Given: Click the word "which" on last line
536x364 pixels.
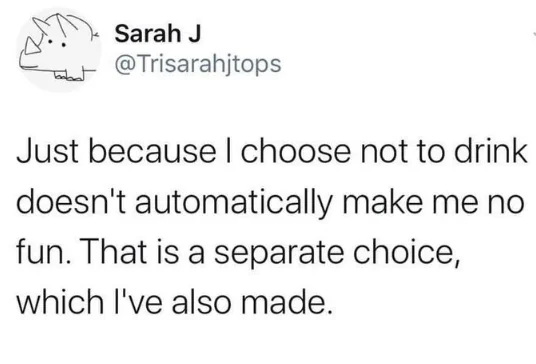Looking at the screenshot, I should (x=60, y=302).
